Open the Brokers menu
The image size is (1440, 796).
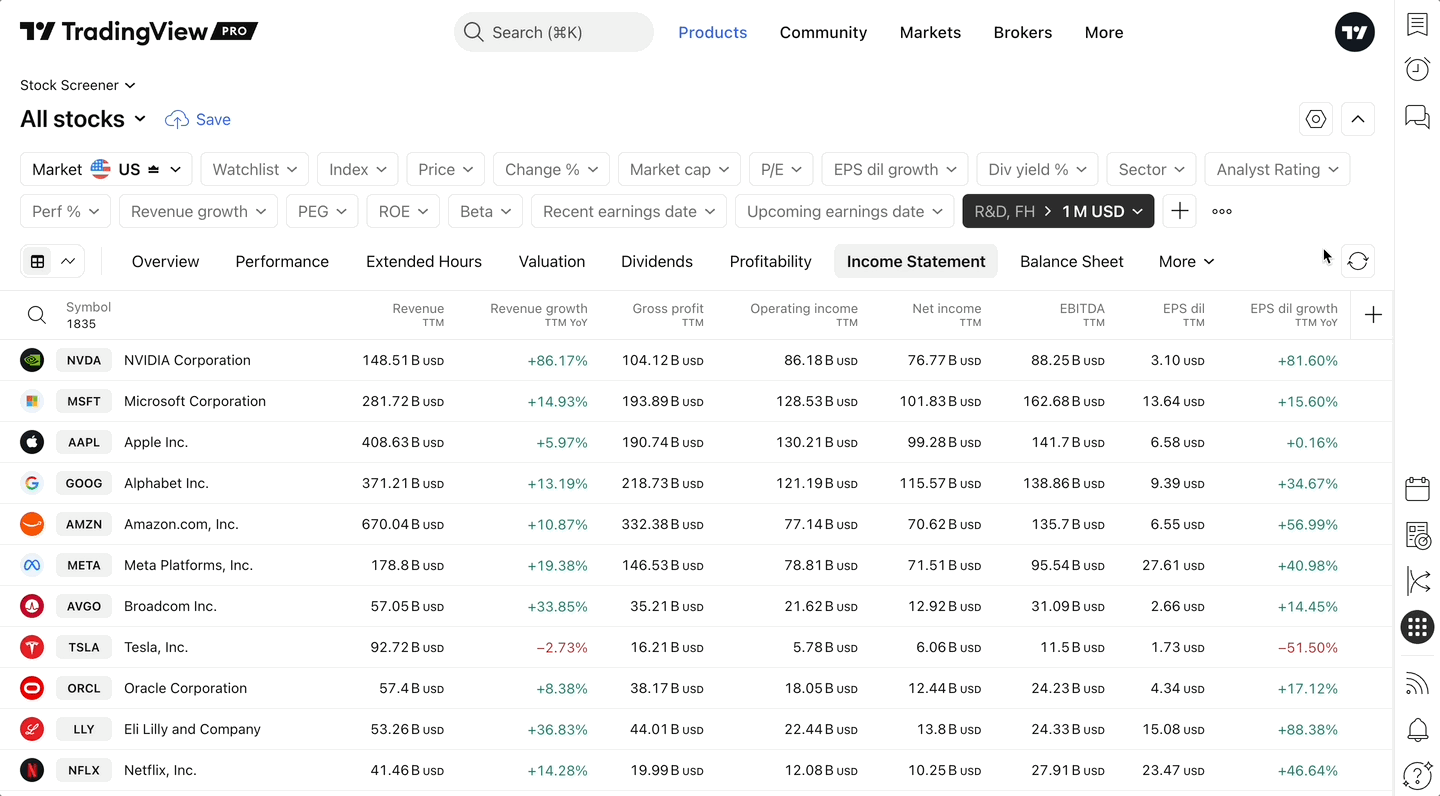coord(1023,32)
